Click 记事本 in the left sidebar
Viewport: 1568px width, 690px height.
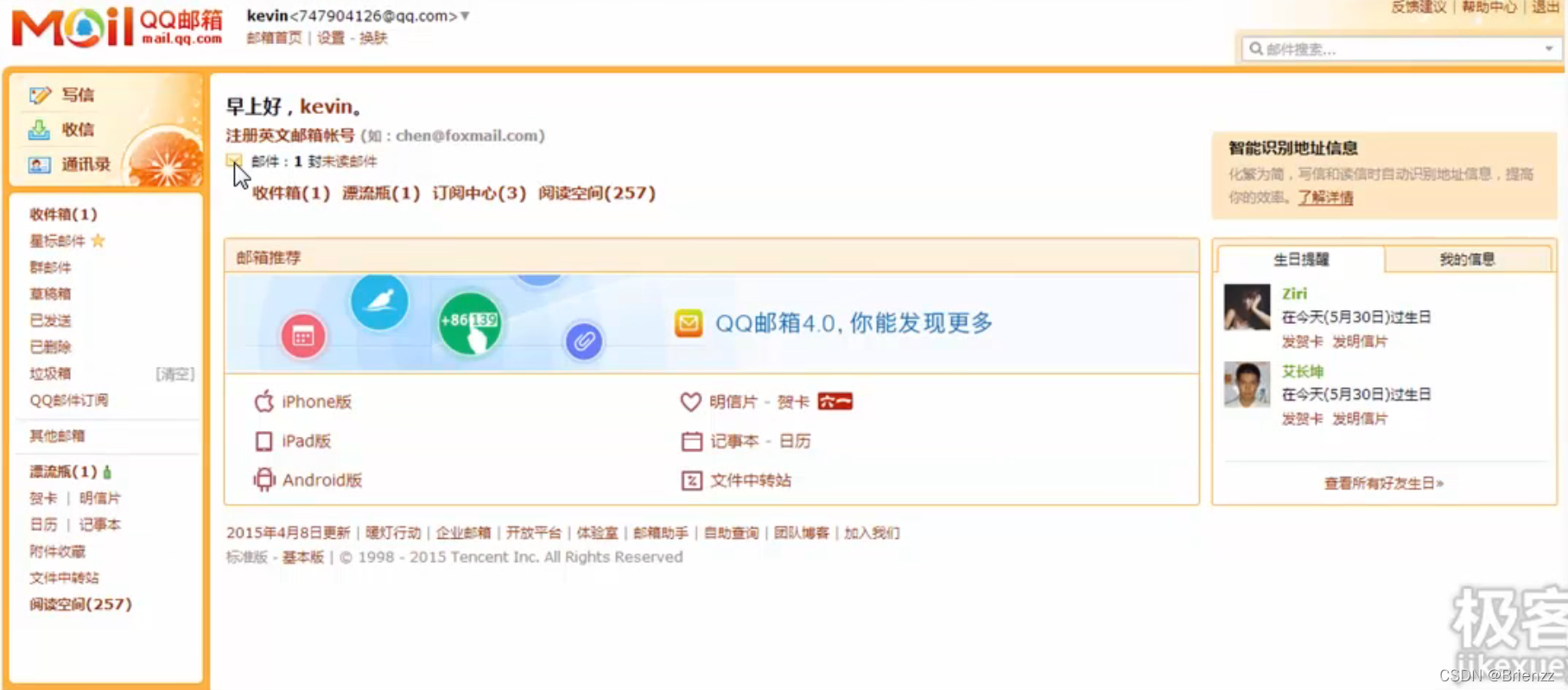(x=100, y=524)
